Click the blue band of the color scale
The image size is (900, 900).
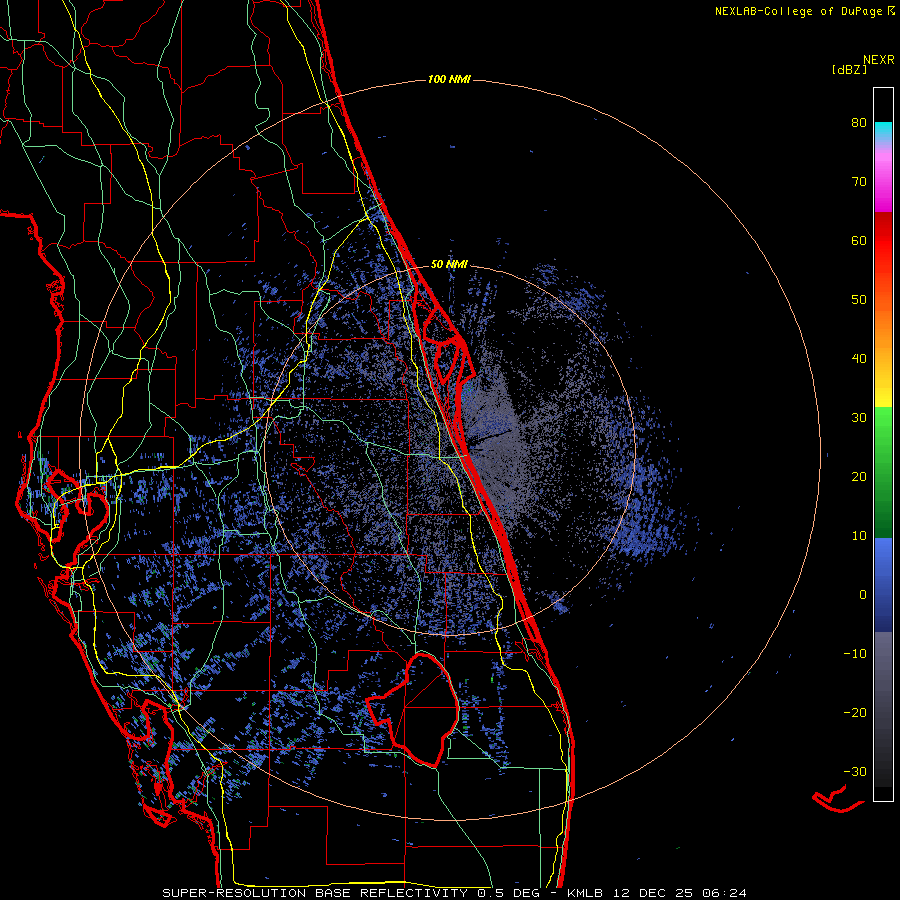883,585
